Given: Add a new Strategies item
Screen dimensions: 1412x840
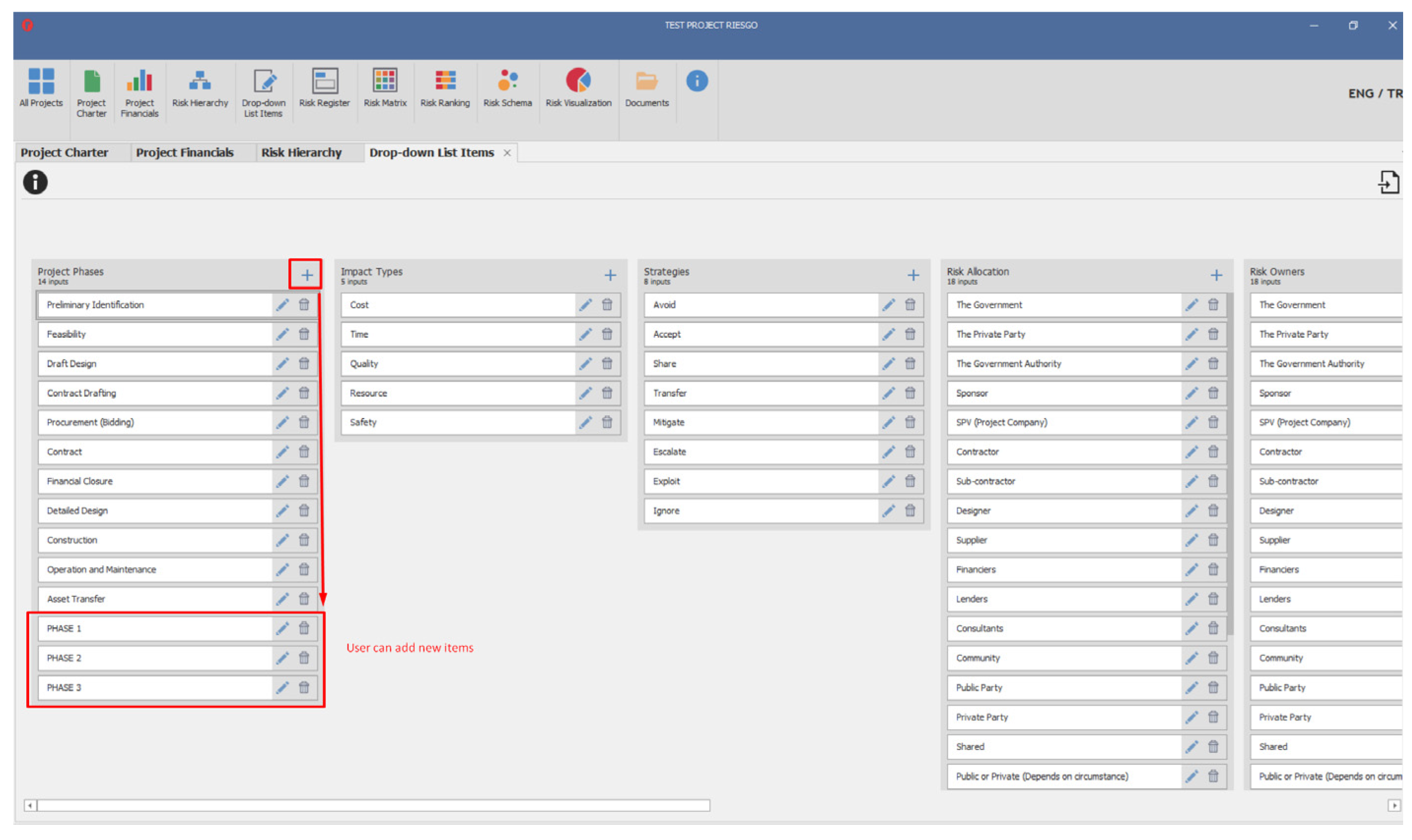Looking at the screenshot, I should 912,275.
